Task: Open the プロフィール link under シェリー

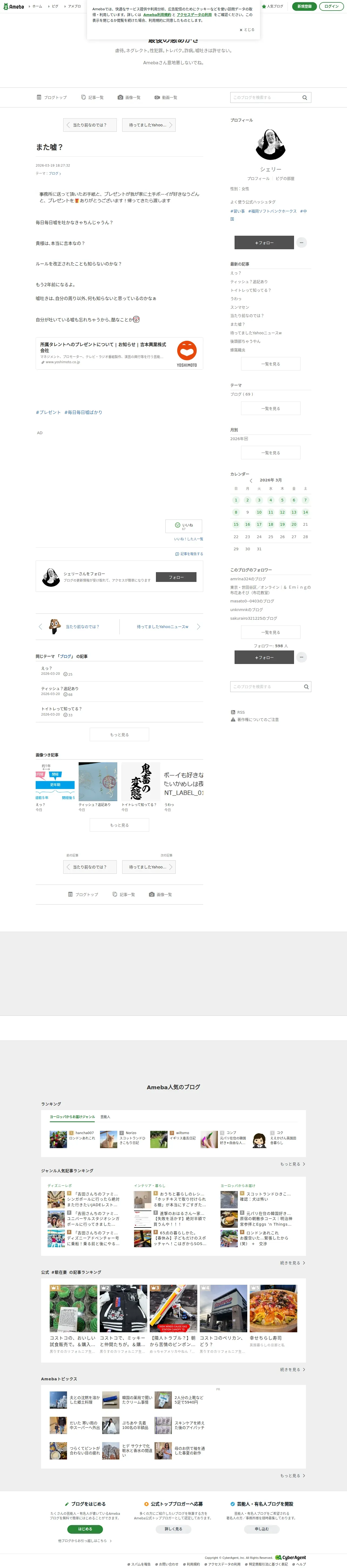Action: pos(258,178)
